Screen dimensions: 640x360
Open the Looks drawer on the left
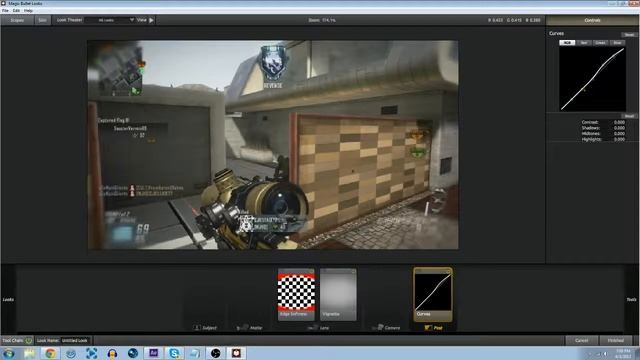coord(8,299)
